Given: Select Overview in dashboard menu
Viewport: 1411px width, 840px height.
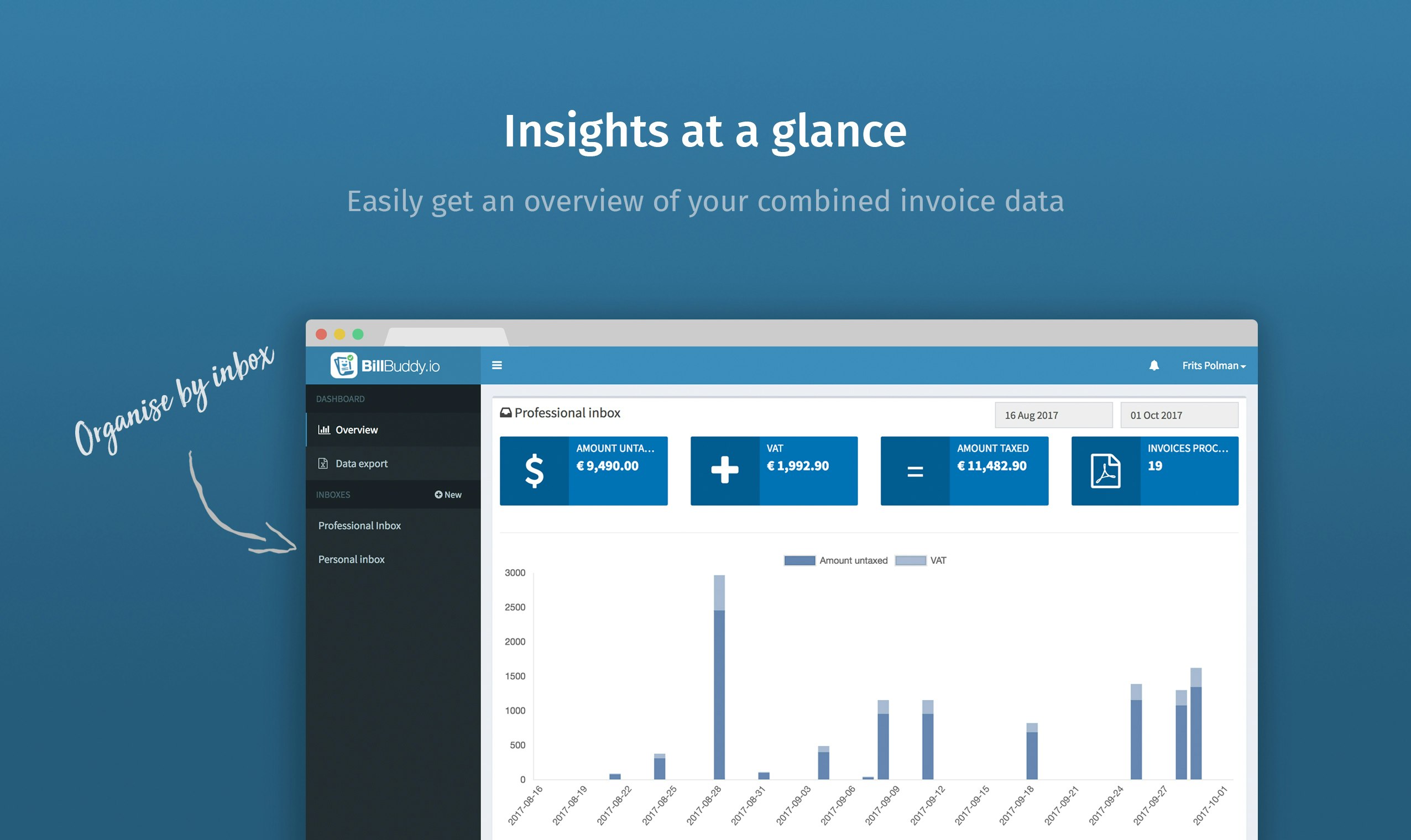Looking at the screenshot, I should pos(356,429).
